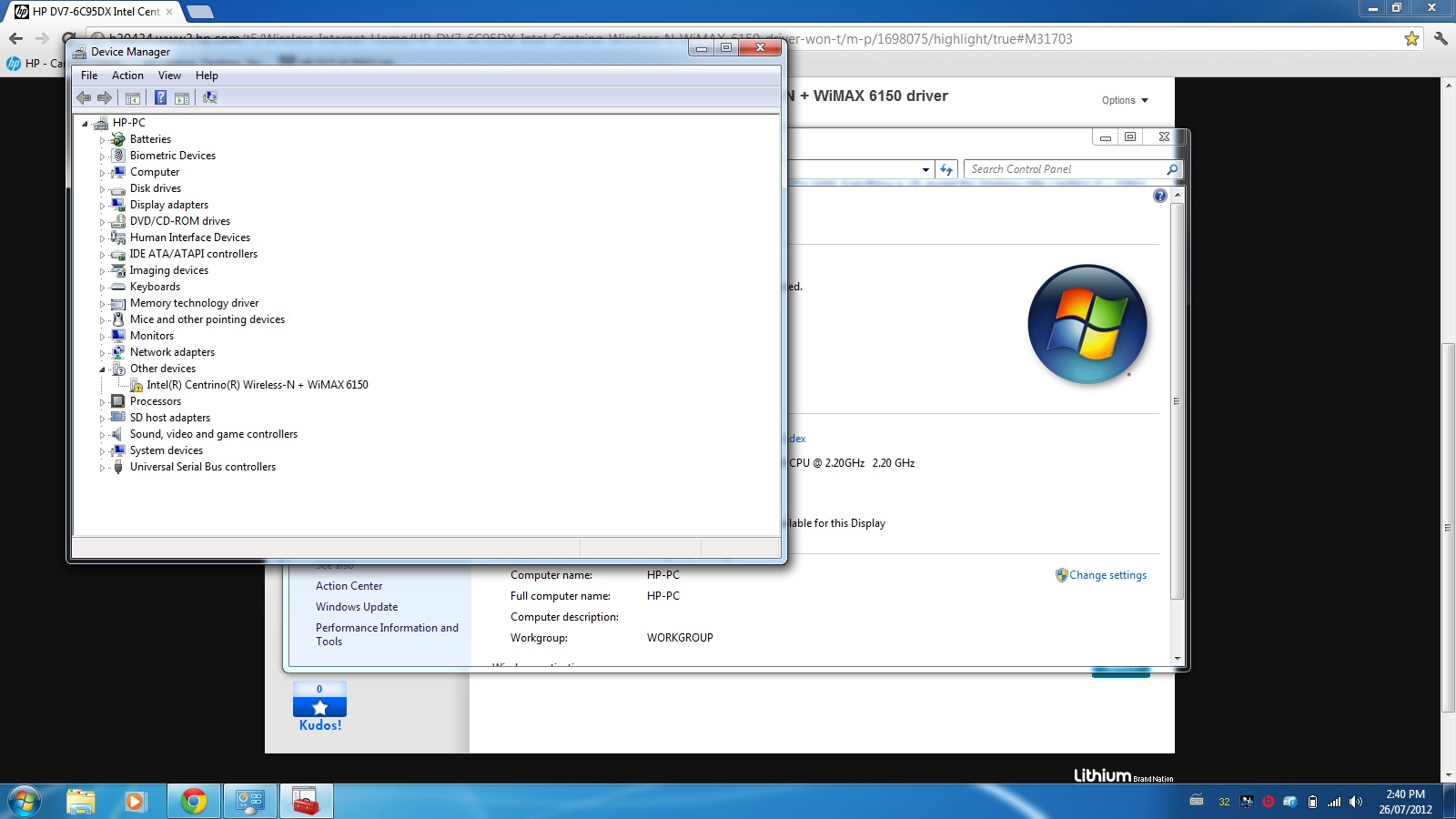Open the volume speaker tray icon
Viewport: 1456px width, 819px height.
tap(1356, 802)
